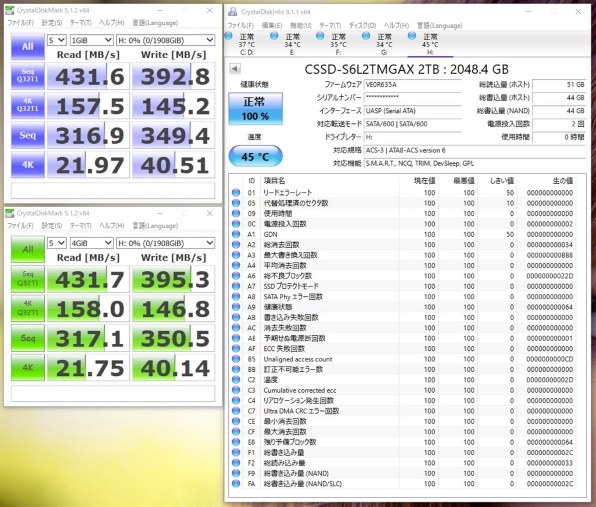Open 言語(Language) menu in the top CrystalDiskMark
The height and width of the screenshot is (507, 596).
pyautogui.click(x=155, y=23)
